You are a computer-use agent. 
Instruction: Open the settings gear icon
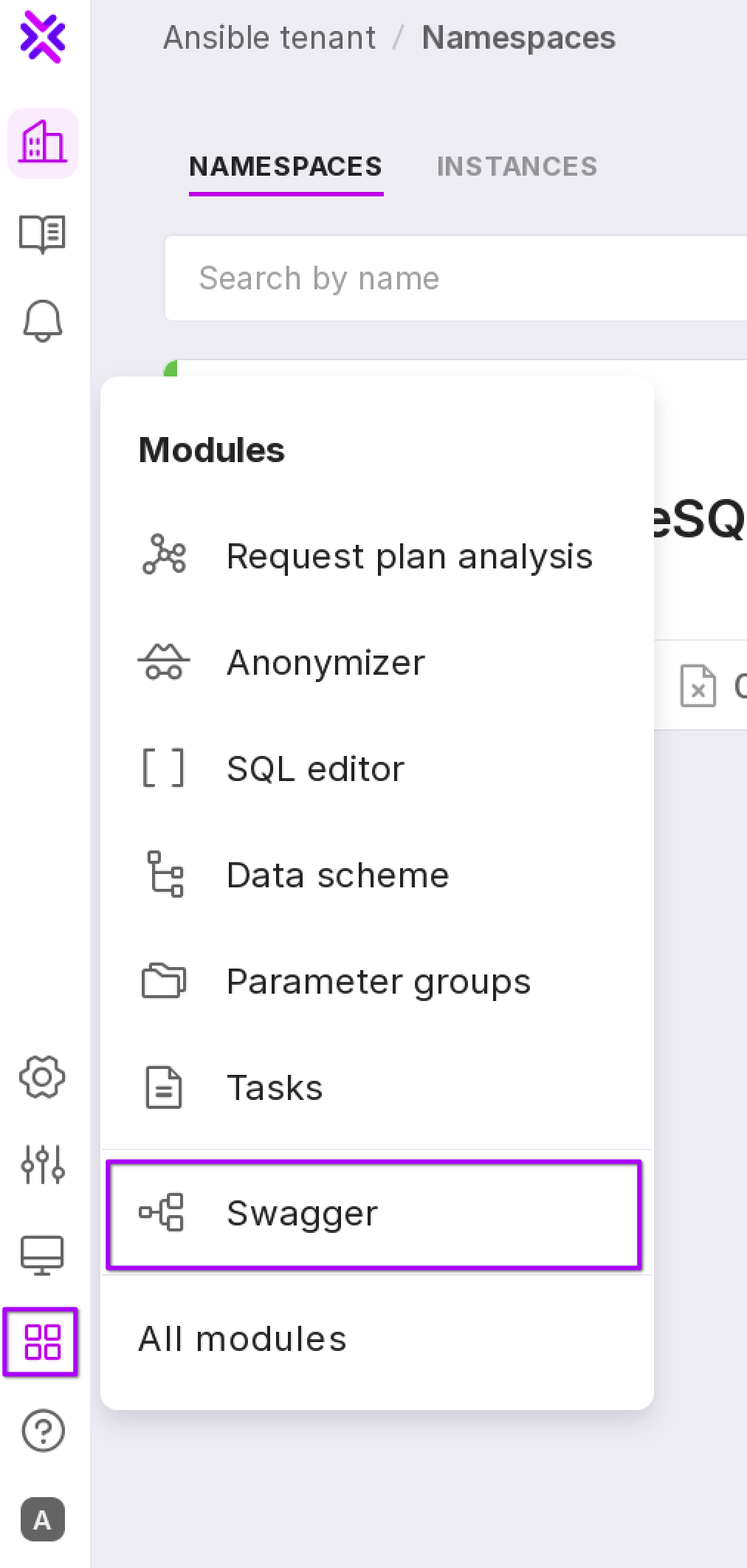[x=43, y=1077]
